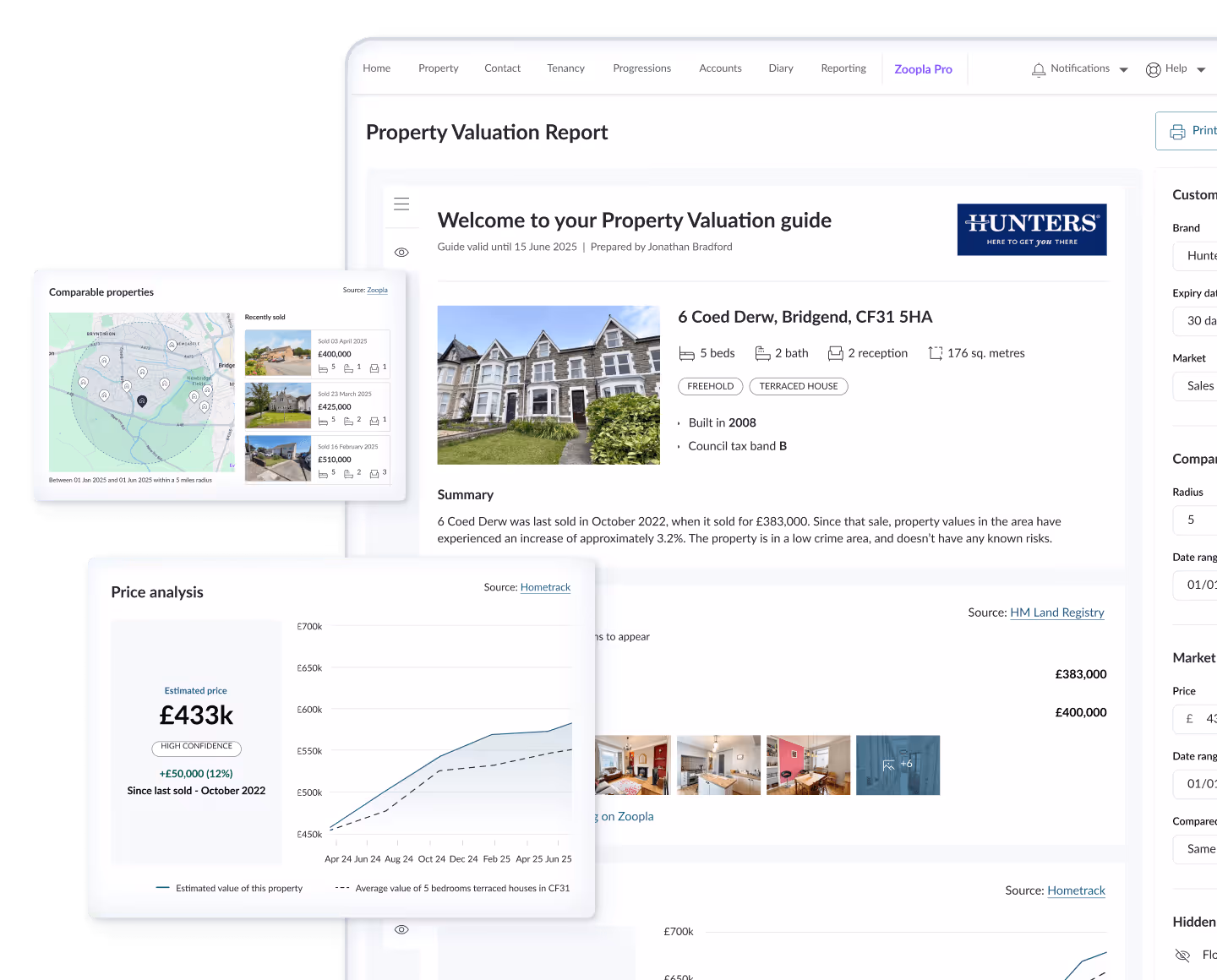Open the Accounts menu item
The height and width of the screenshot is (980, 1217).
pyautogui.click(x=720, y=68)
